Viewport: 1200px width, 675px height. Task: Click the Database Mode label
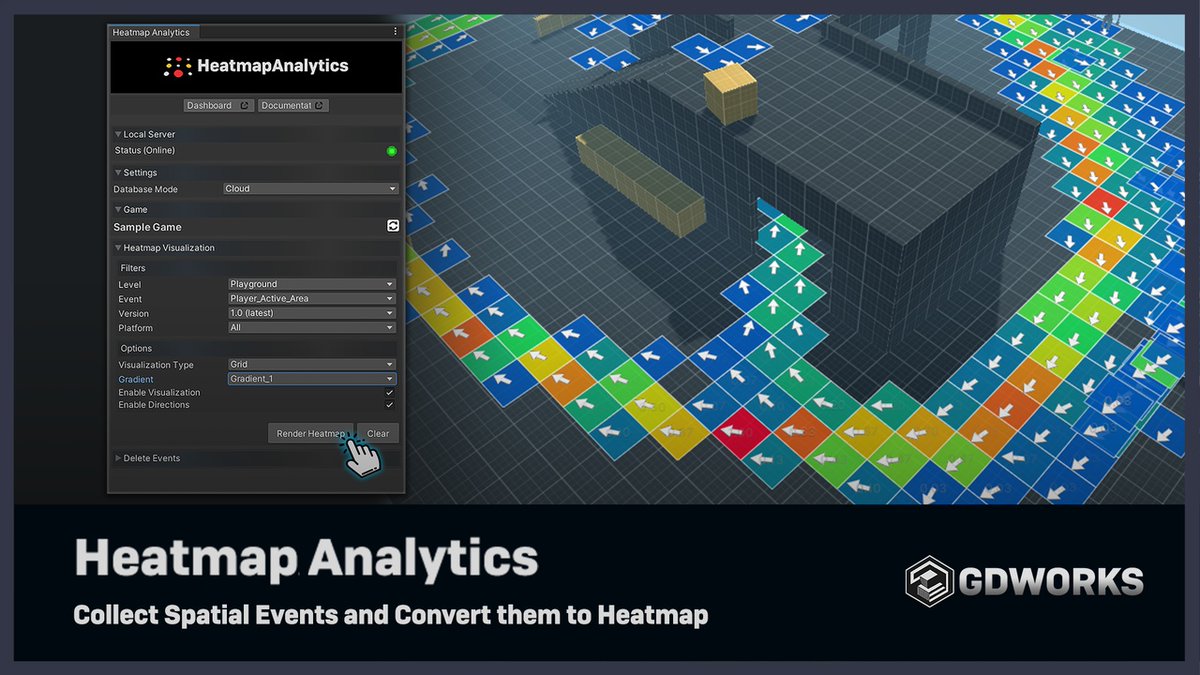[146, 189]
